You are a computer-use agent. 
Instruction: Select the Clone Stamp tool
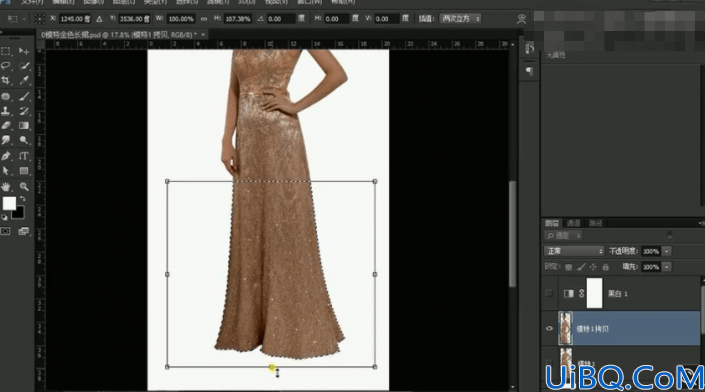point(6,111)
